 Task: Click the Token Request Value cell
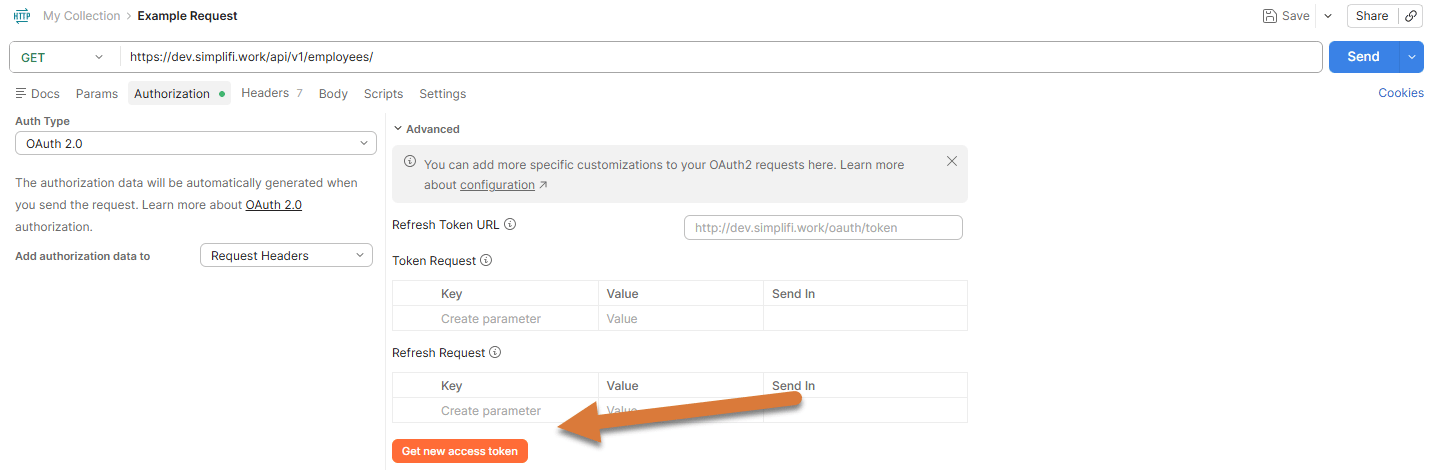tap(680, 319)
